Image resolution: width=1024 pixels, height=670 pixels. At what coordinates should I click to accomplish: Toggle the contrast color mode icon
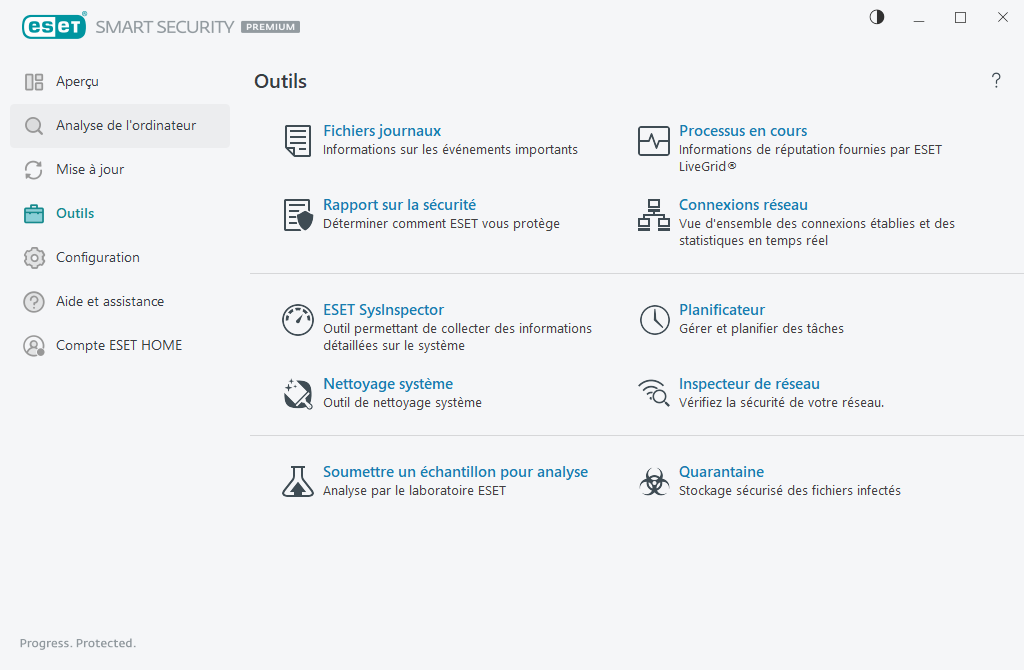click(877, 17)
